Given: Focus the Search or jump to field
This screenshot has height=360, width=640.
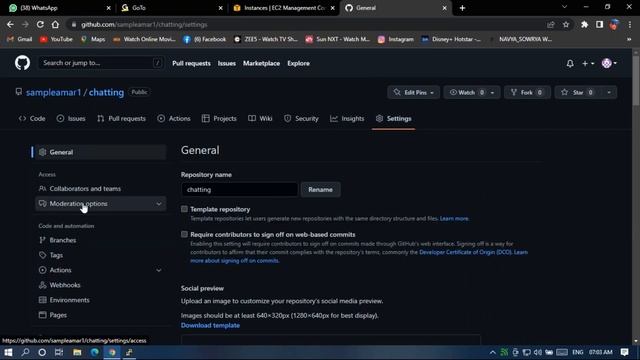Looking at the screenshot, I should [x=101, y=63].
